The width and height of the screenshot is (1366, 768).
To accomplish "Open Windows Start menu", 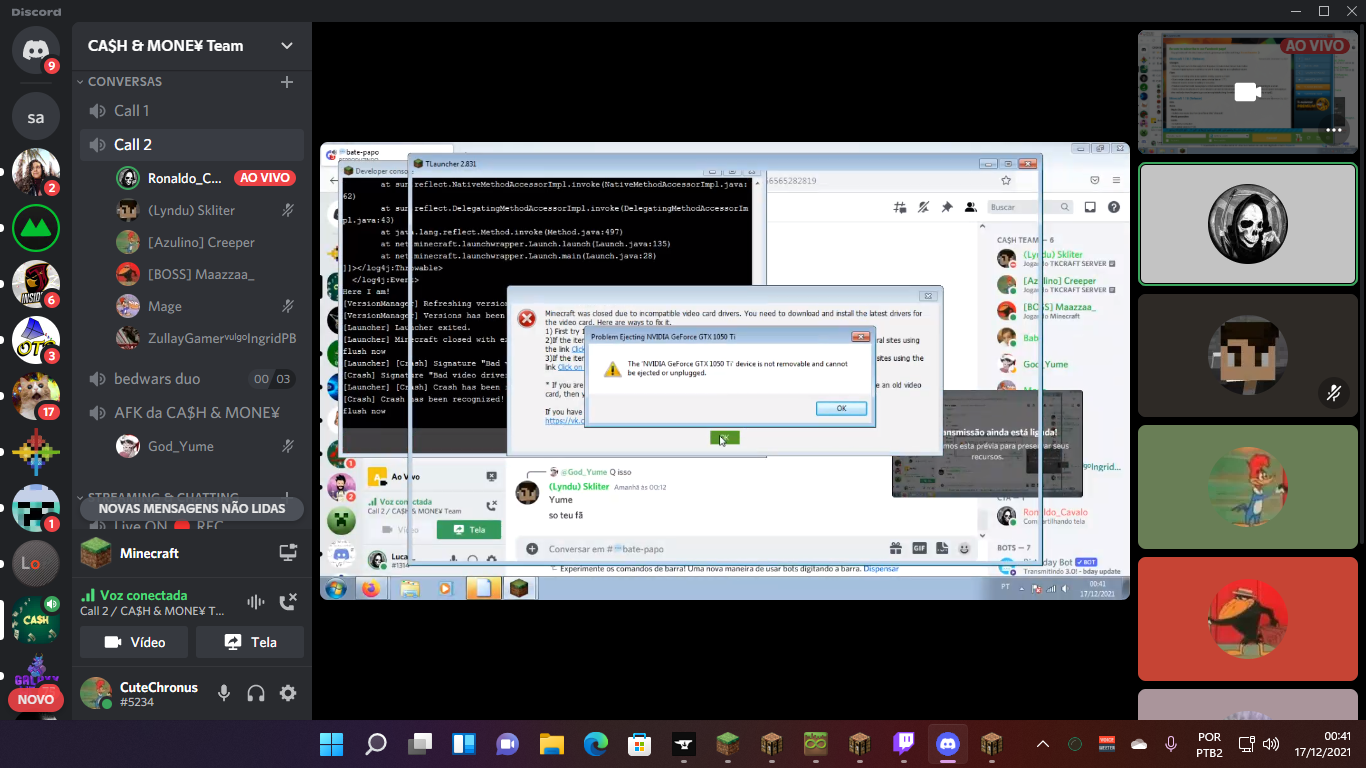I will pyautogui.click(x=331, y=744).
